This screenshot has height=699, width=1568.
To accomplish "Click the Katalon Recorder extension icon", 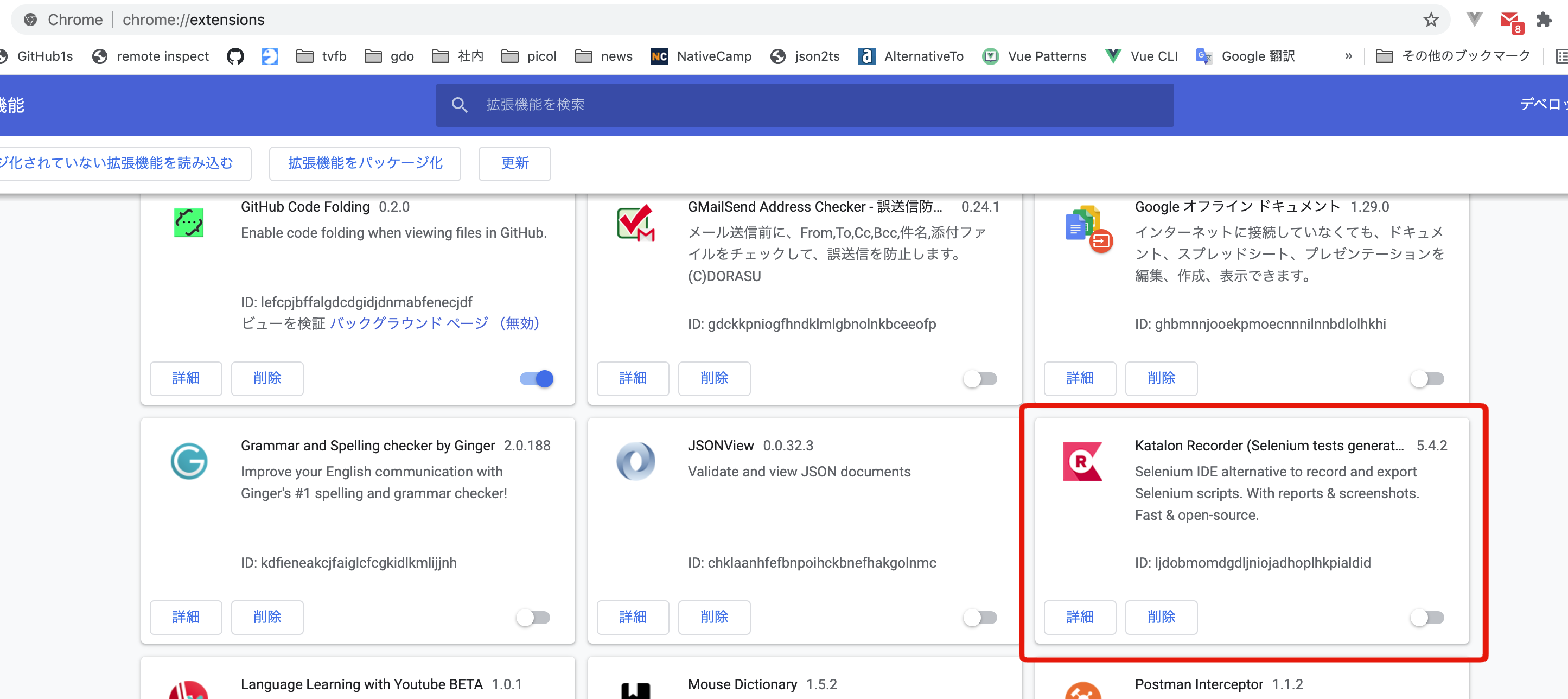I will coord(1082,461).
